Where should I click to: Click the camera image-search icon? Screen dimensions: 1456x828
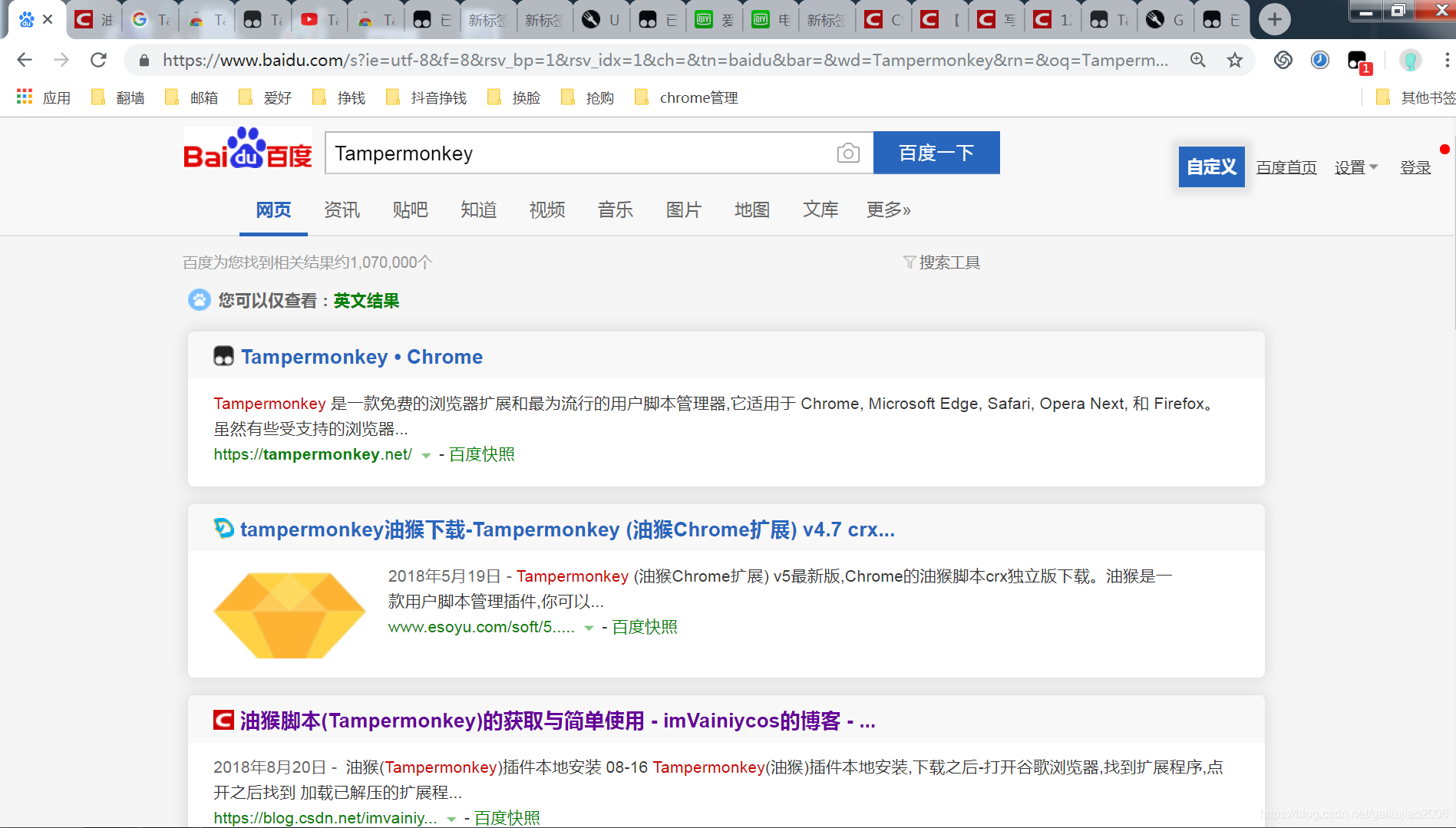click(848, 153)
